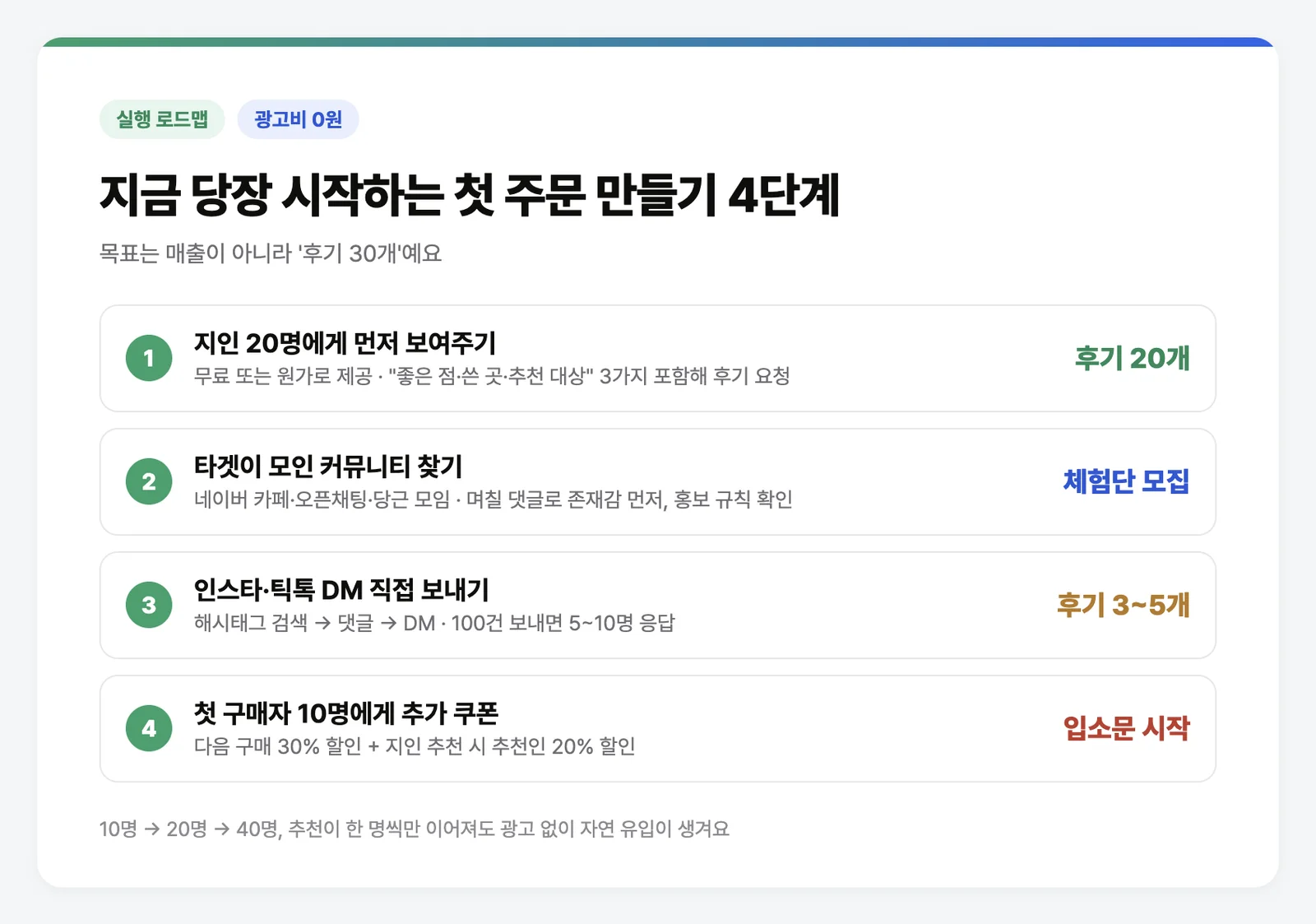Click the subtitle about 후기 30개 goal
Screen dimensions: 1316x924
271,253
